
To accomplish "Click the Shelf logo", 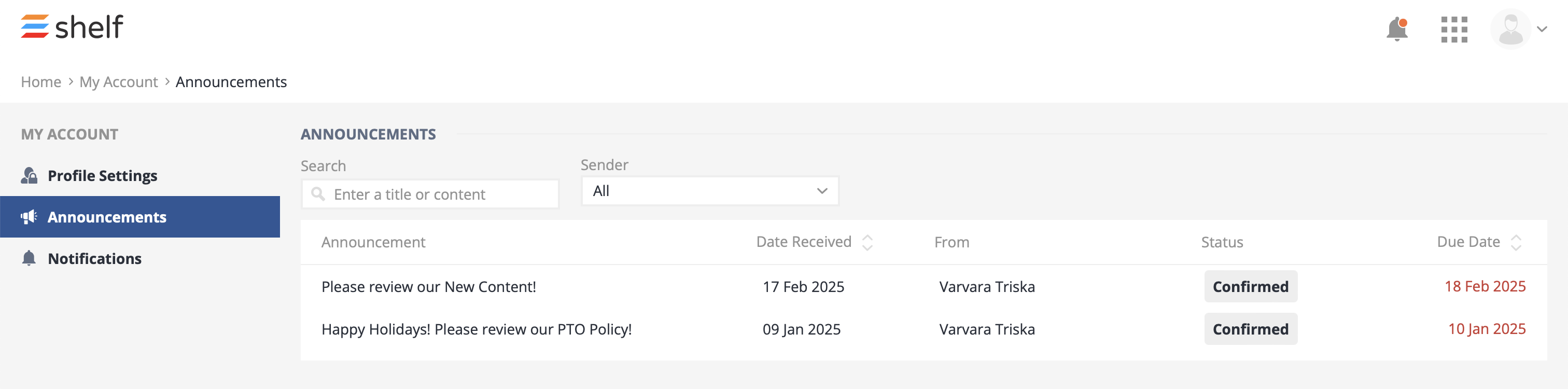I will click(x=72, y=27).
